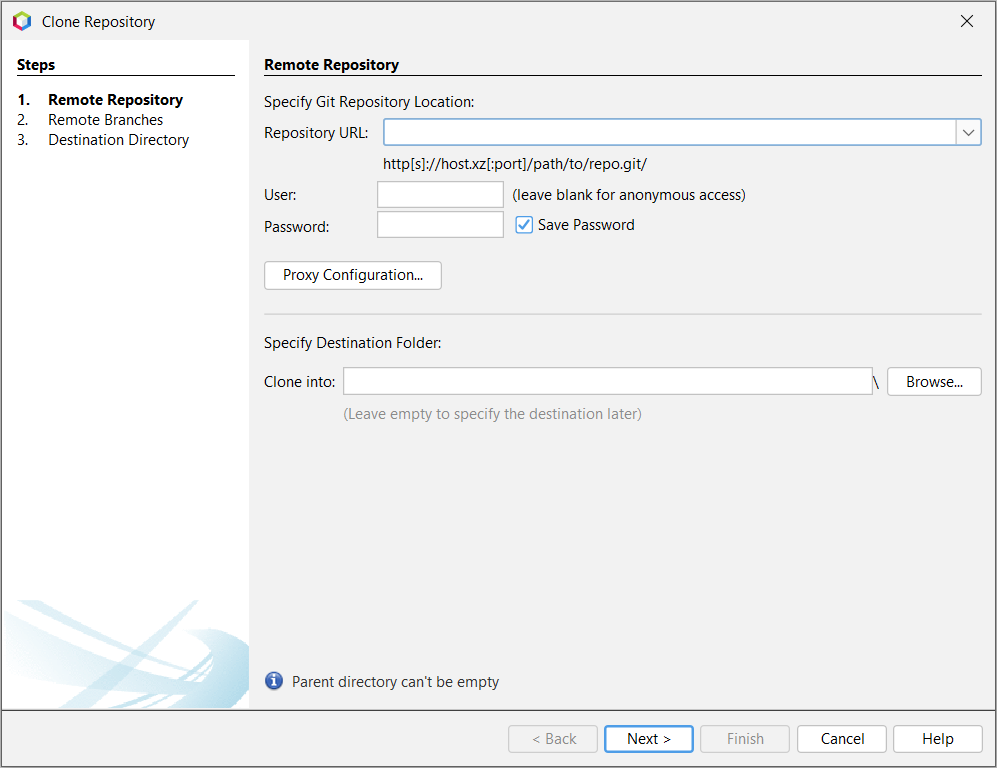Close the Clone Repository dialog
This screenshot has height=768, width=997.
pos(966,21)
